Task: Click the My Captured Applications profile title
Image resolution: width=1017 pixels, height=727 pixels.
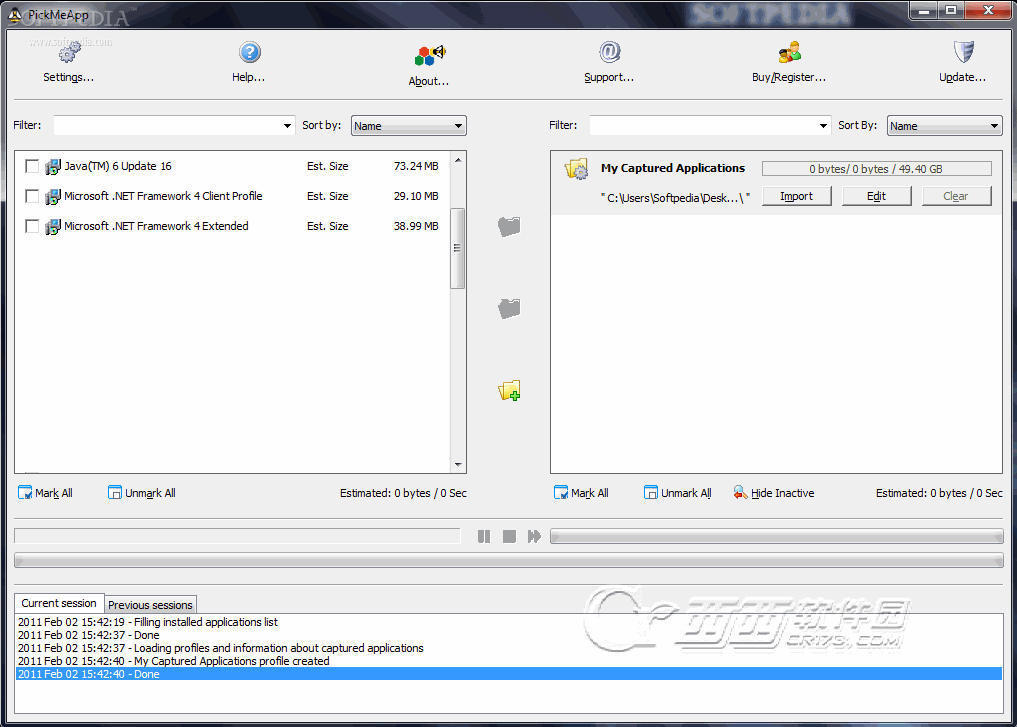Action: 673,168
